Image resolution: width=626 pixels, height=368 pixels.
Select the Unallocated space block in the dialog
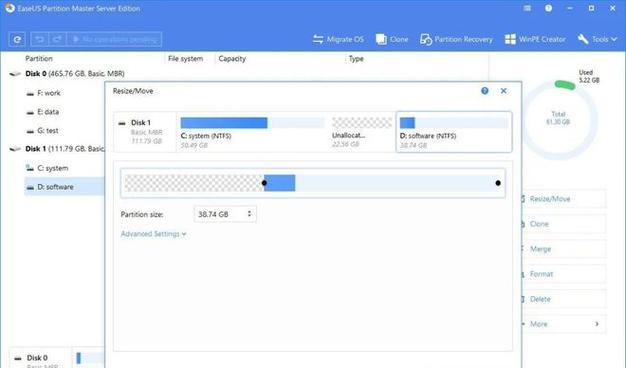[362, 133]
